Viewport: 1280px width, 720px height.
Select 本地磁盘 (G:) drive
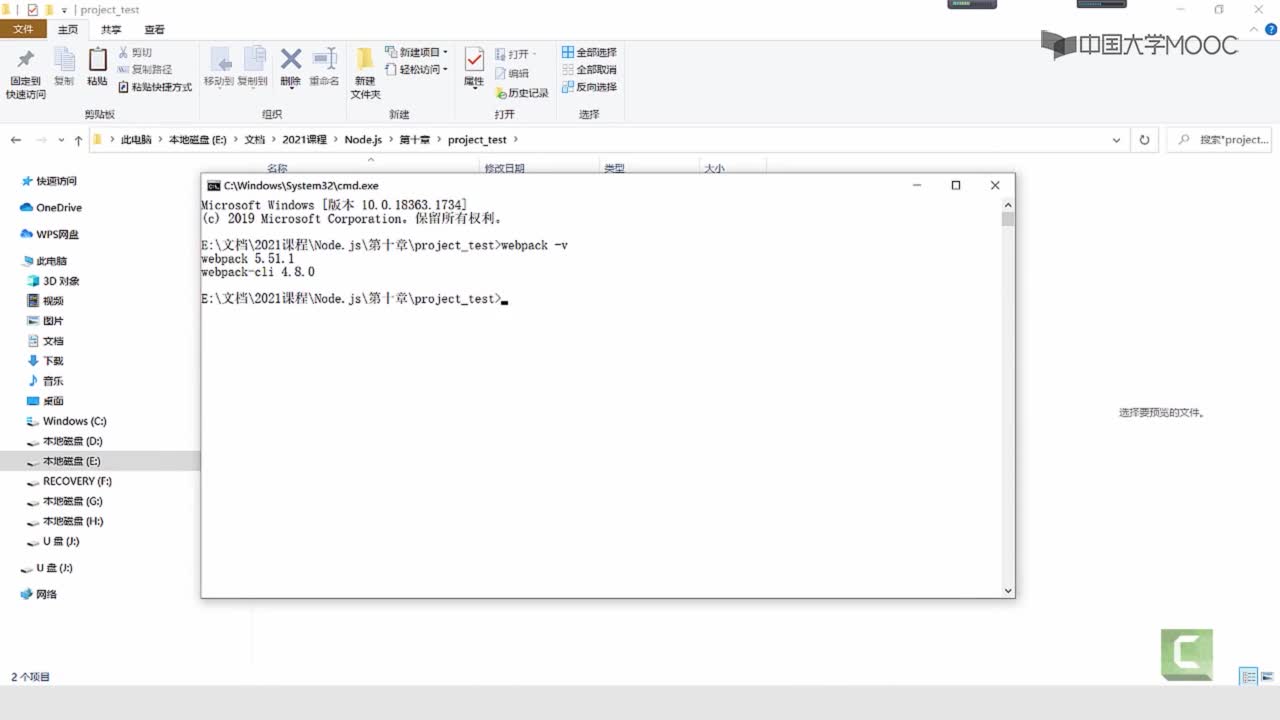point(64,501)
